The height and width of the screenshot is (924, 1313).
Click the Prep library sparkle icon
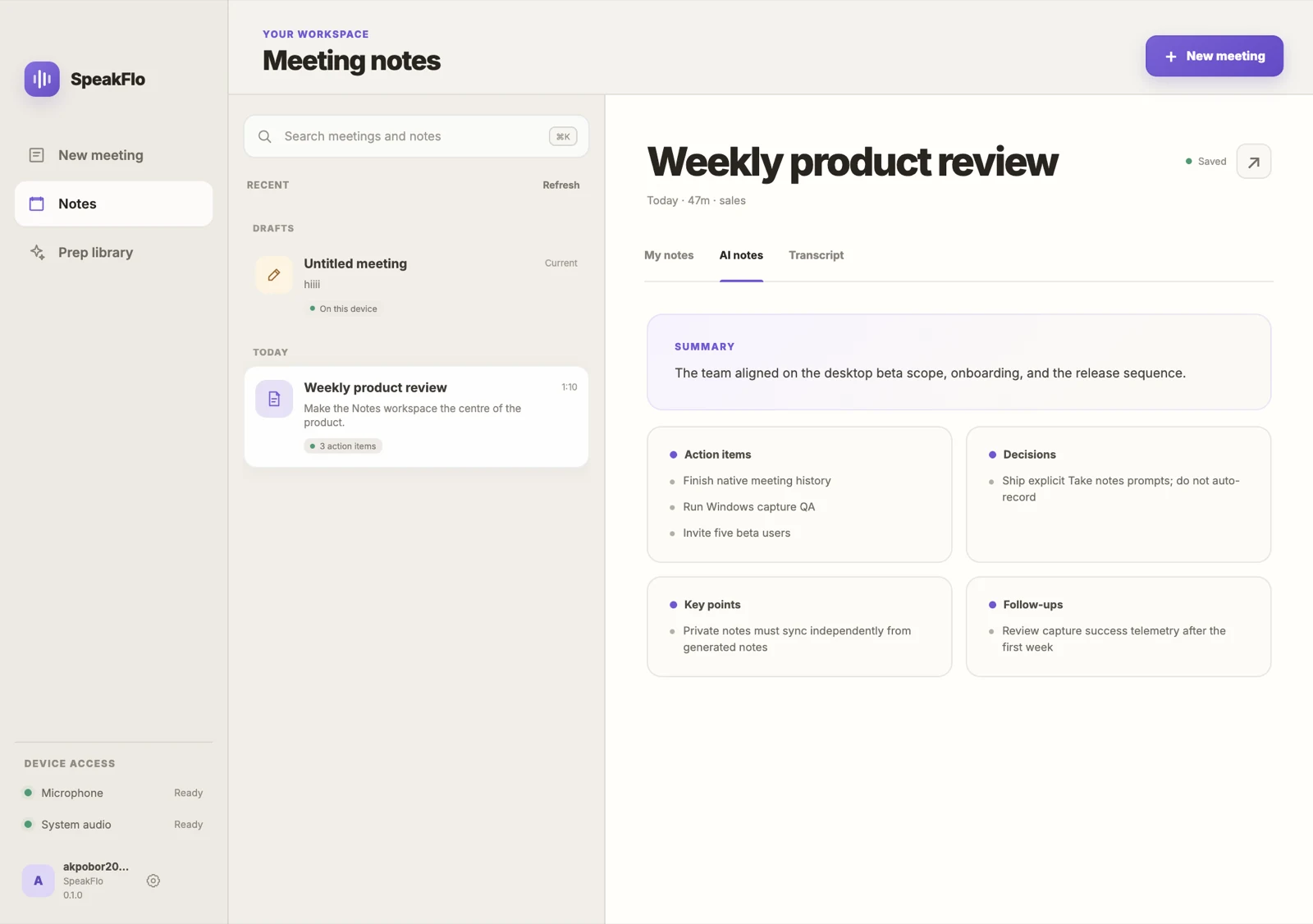click(37, 252)
